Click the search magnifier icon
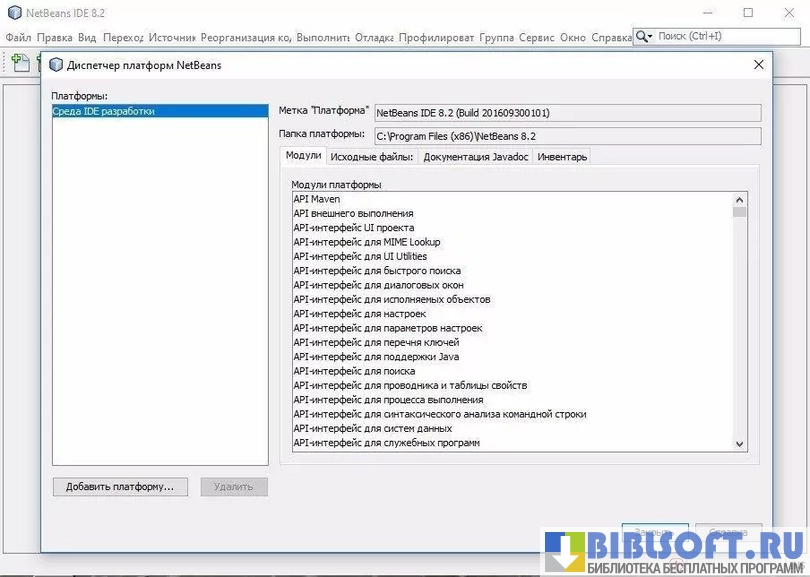 [x=644, y=36]
